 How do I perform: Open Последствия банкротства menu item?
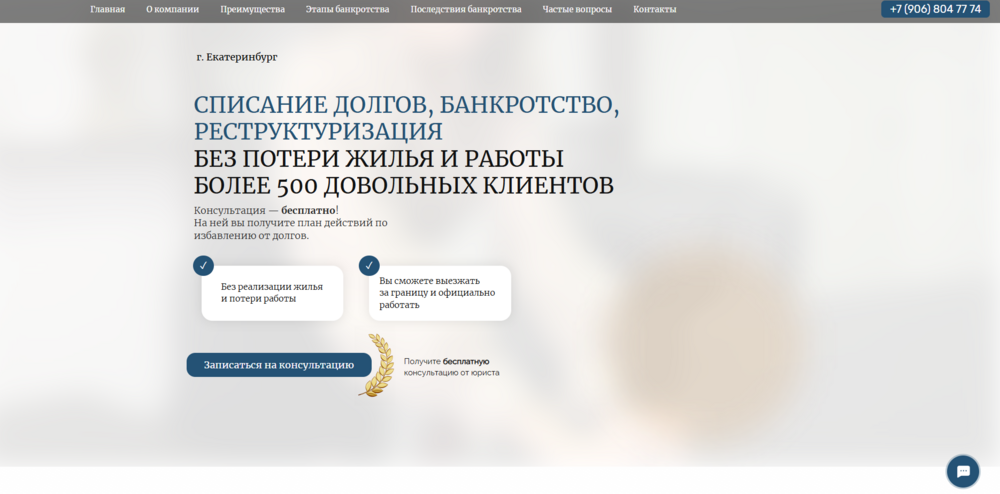coord(465,9)
